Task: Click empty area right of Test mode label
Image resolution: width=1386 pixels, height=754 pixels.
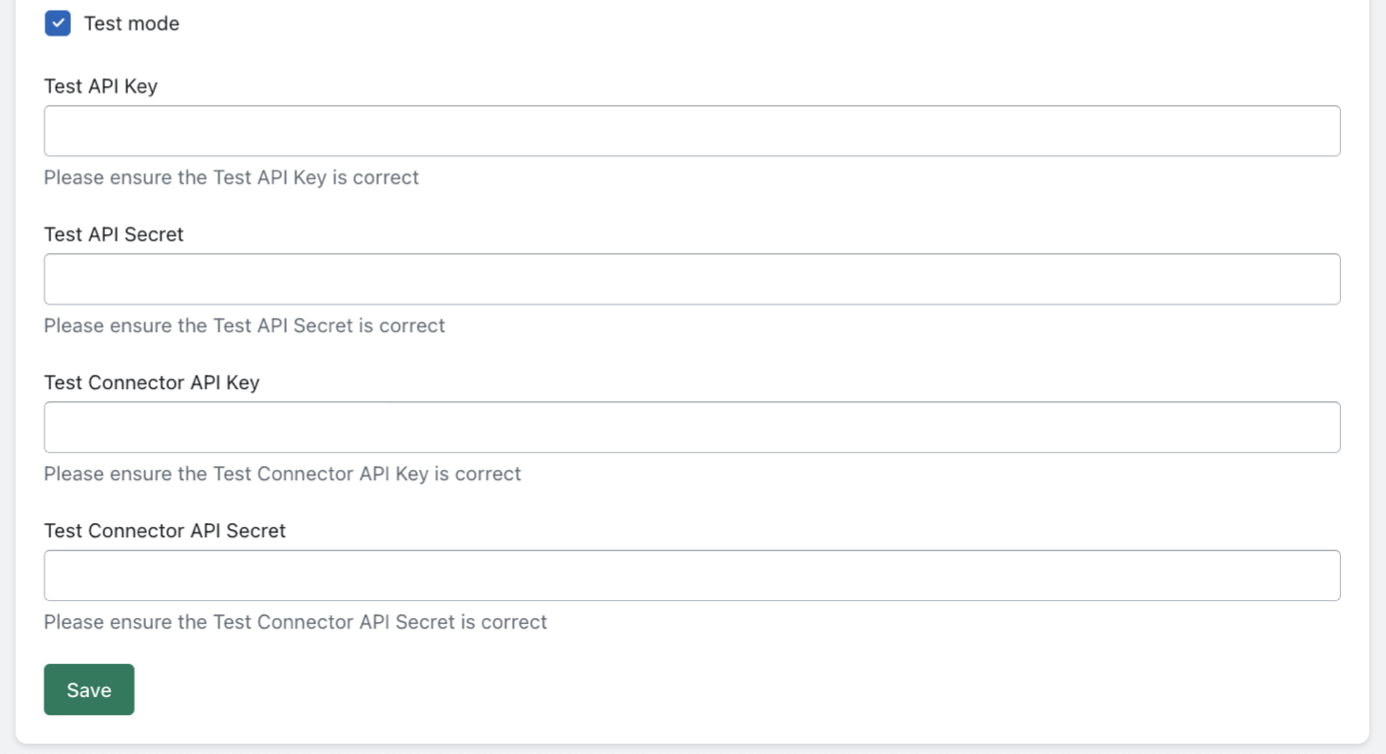Action: point(700,23)
